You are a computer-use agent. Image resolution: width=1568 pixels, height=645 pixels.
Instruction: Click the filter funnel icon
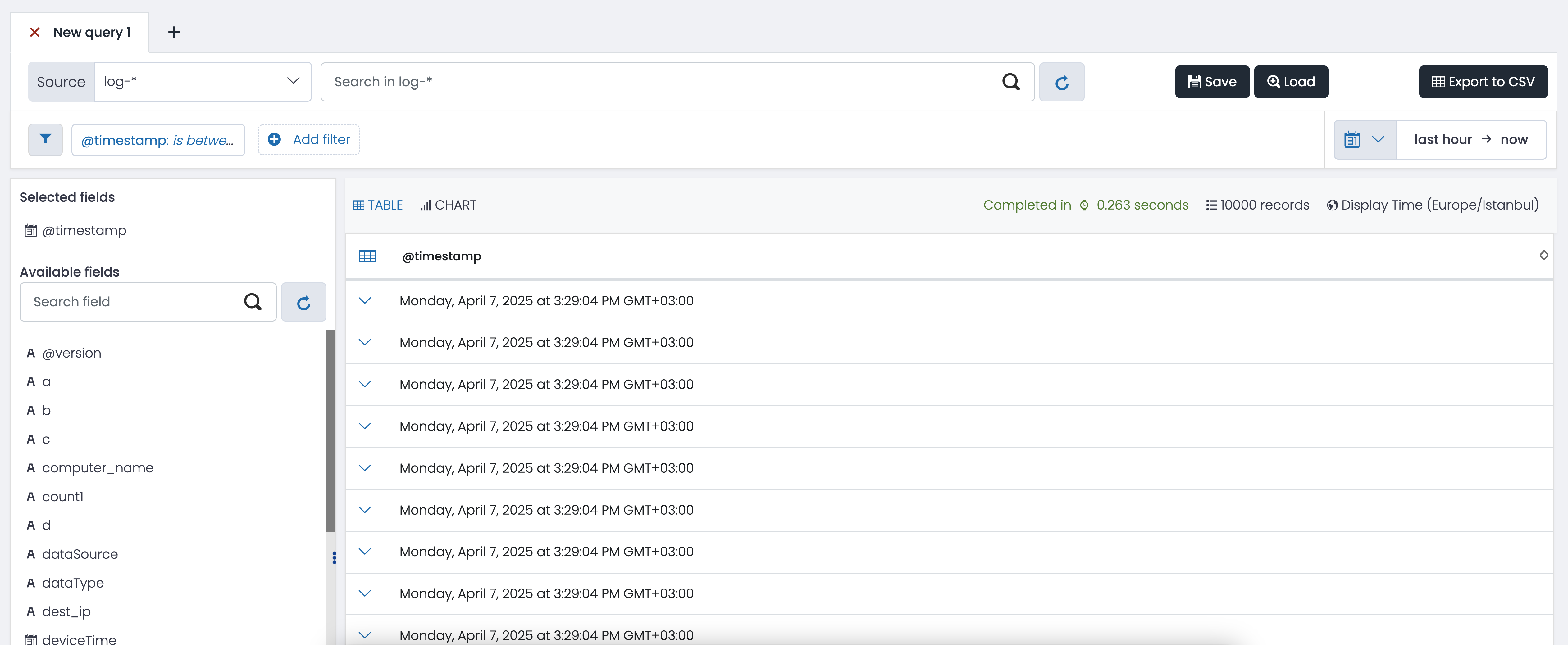[x=46, y=139]
